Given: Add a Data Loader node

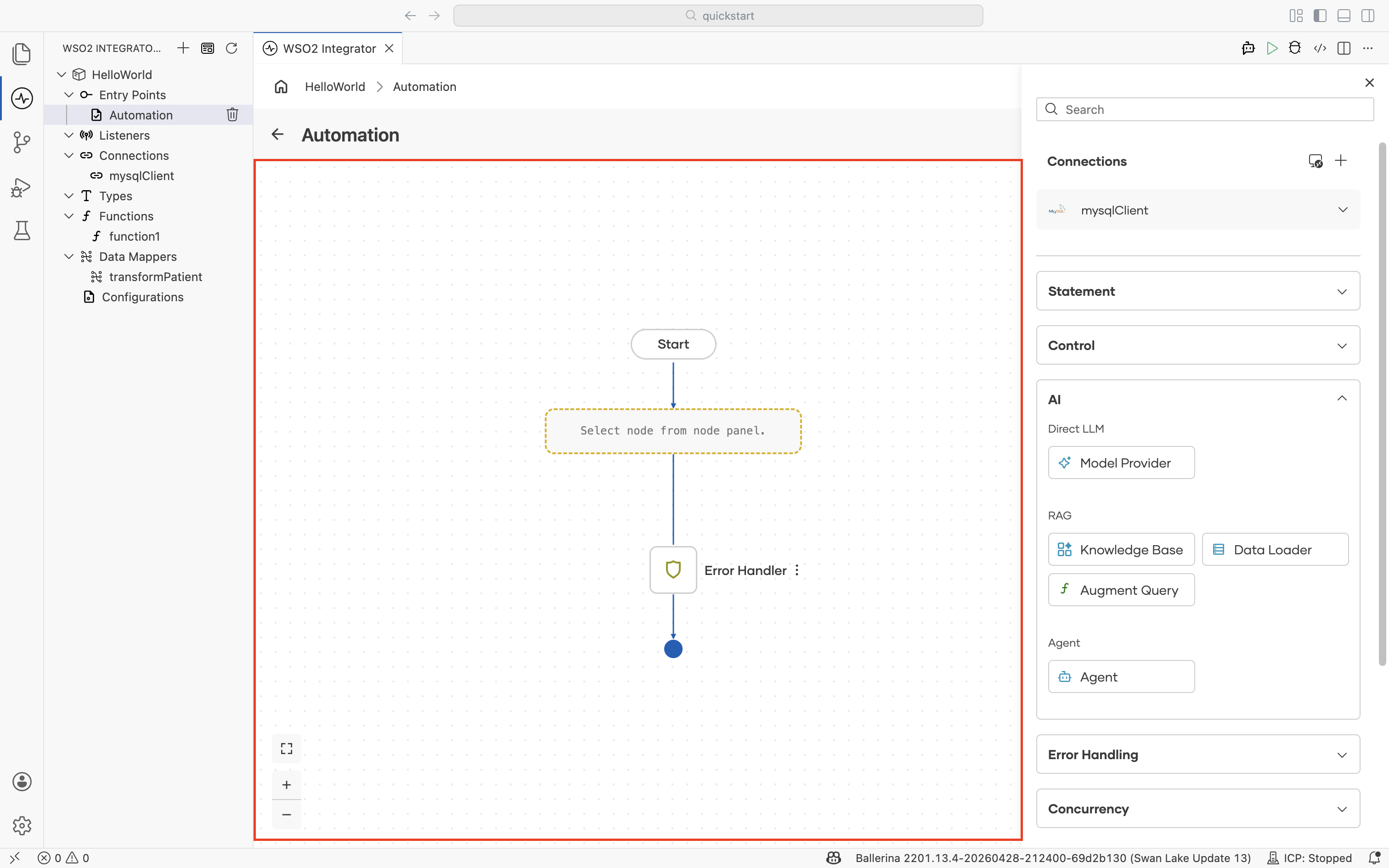Looking at the screenshot, I should (1275, 549).
